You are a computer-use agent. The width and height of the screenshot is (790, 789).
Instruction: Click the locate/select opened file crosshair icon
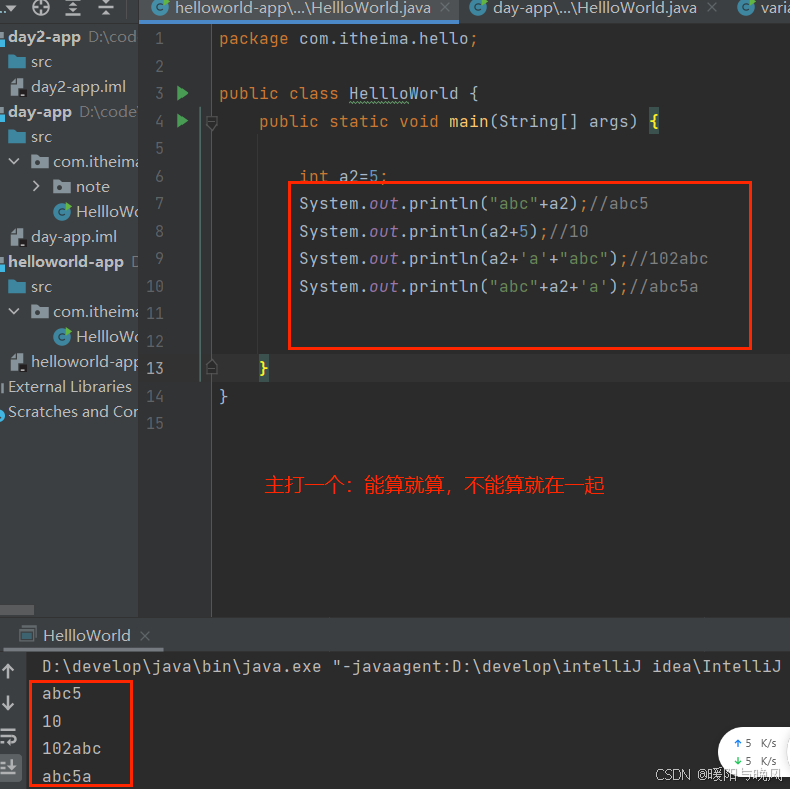point(41,8)
